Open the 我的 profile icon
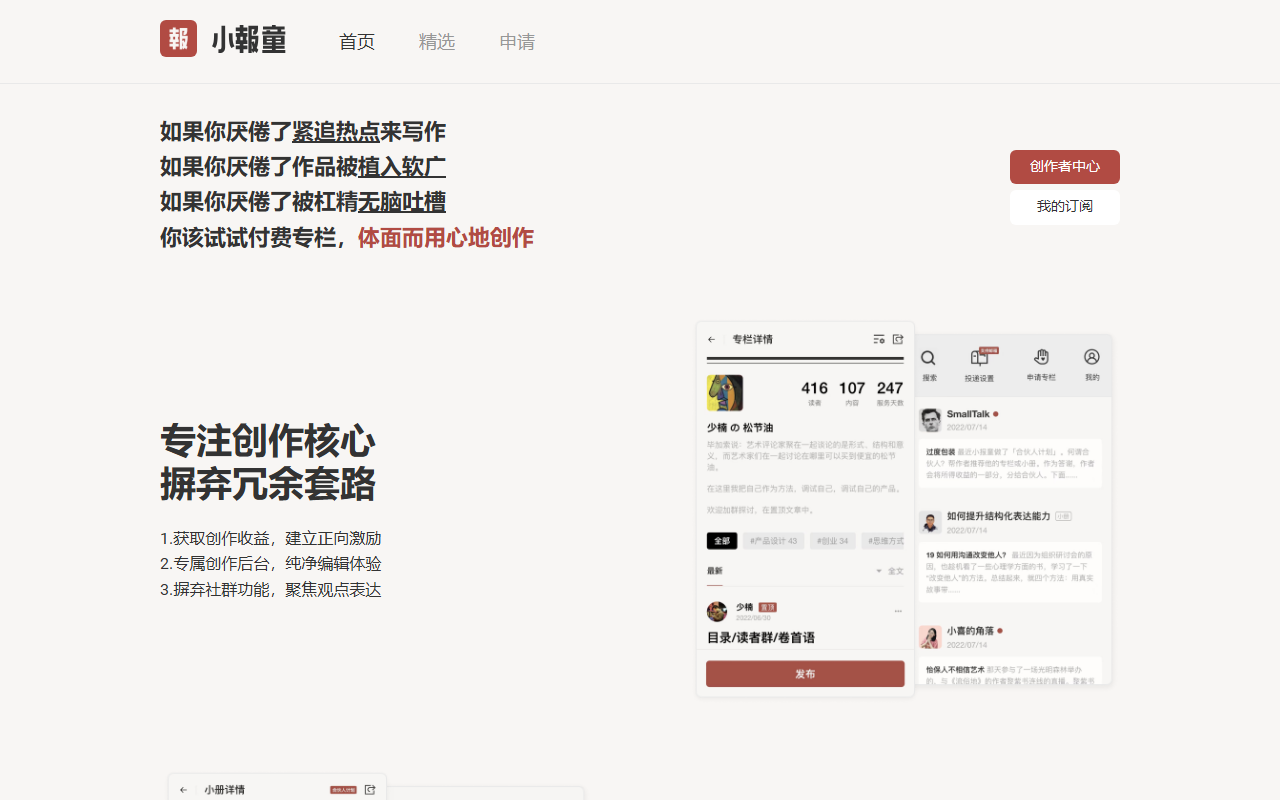This screenshot has height=800, width=1280. pos(1092,357)
